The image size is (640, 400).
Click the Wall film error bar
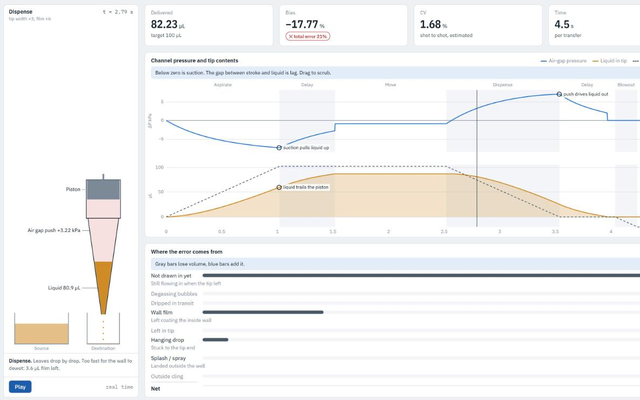click(263, 312)
